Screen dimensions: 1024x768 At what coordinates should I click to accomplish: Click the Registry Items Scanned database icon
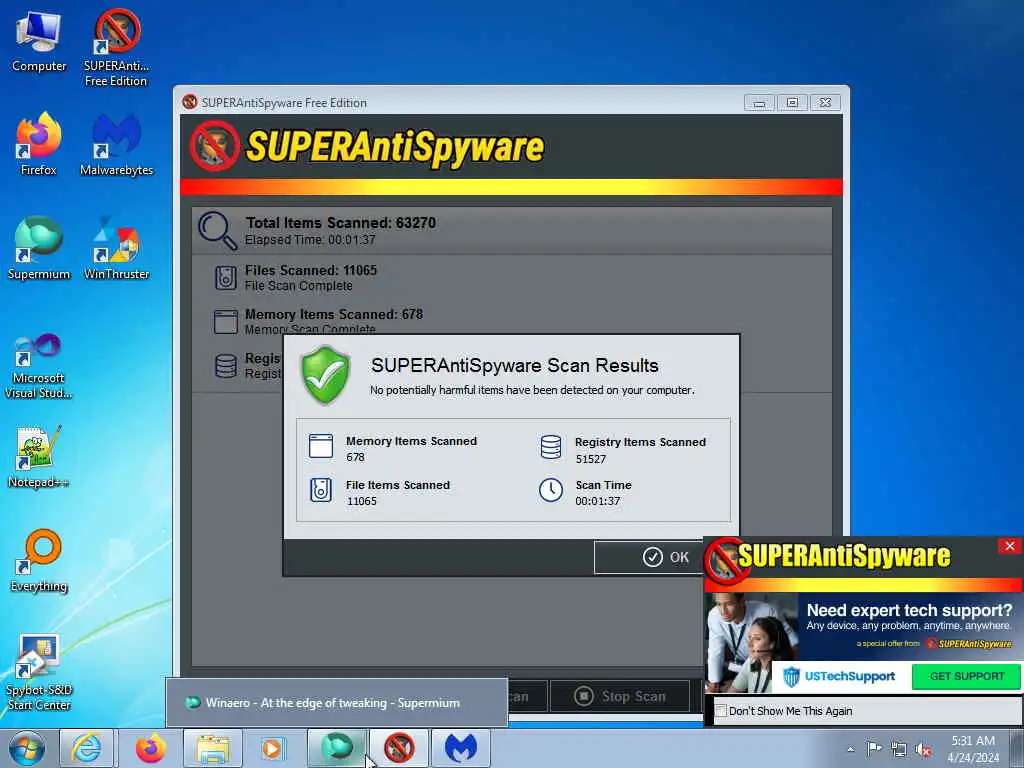point(551,447)
